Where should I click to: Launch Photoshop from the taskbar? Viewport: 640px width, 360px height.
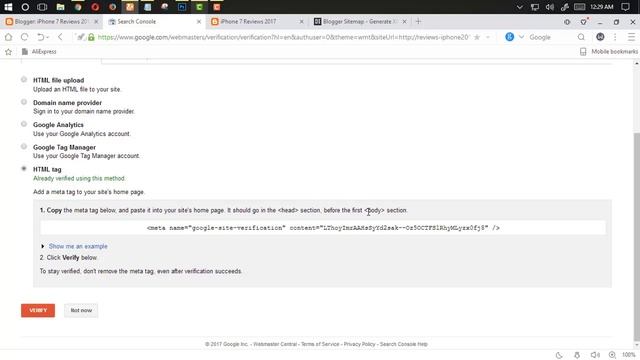coord(182,7)
